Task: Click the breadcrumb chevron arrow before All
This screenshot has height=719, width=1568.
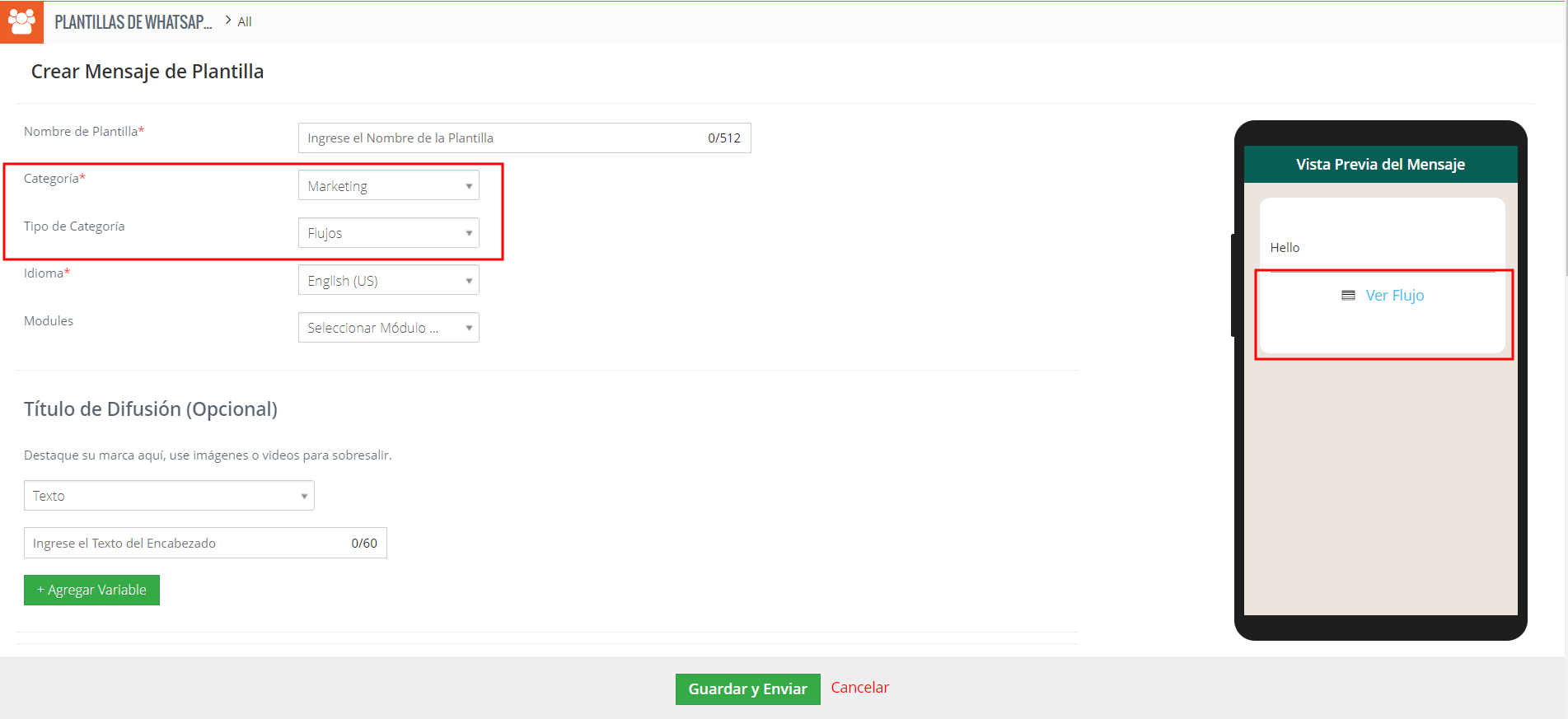Action: [228, 21]
